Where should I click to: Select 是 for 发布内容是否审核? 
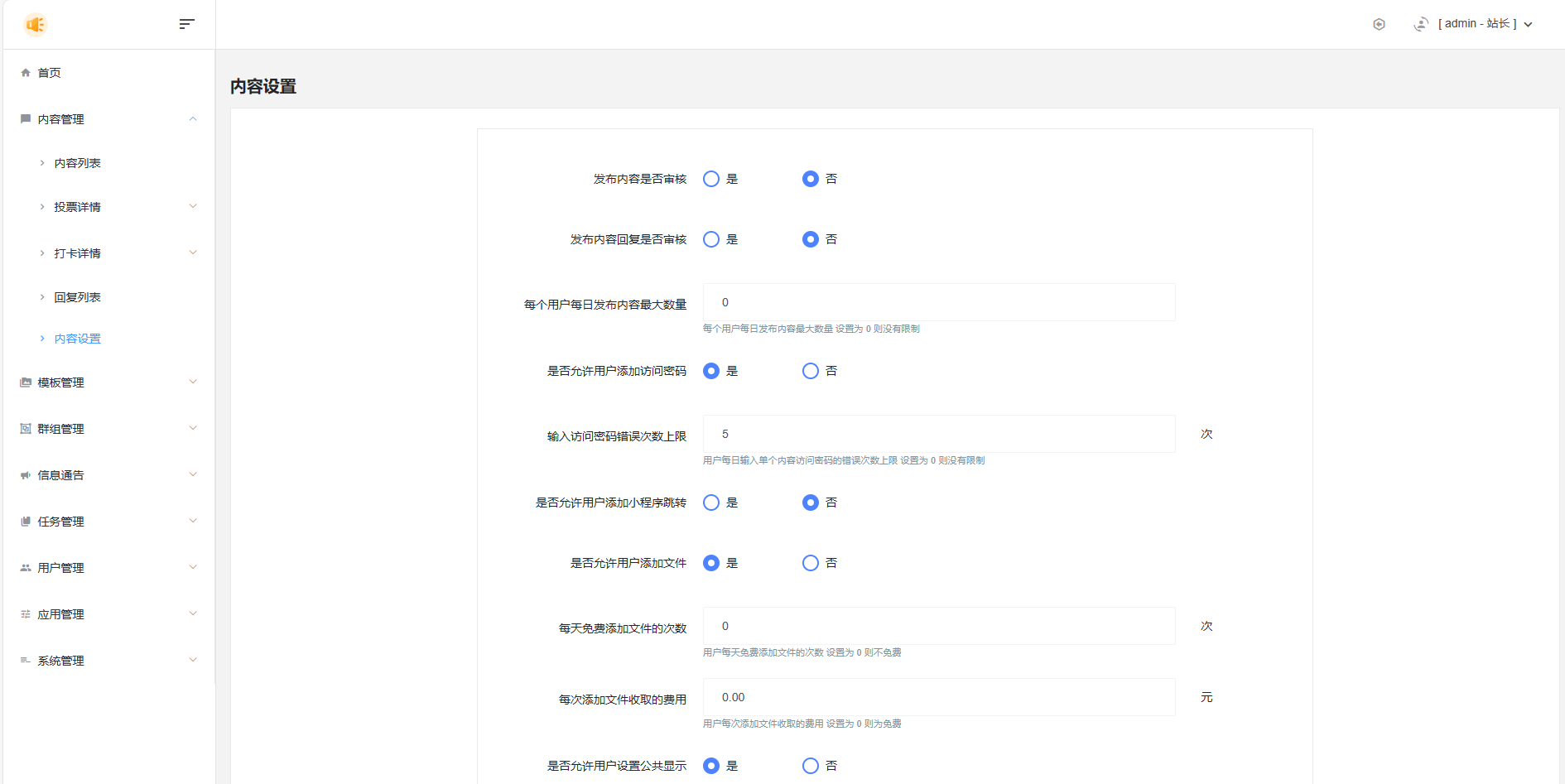point(711,179)
